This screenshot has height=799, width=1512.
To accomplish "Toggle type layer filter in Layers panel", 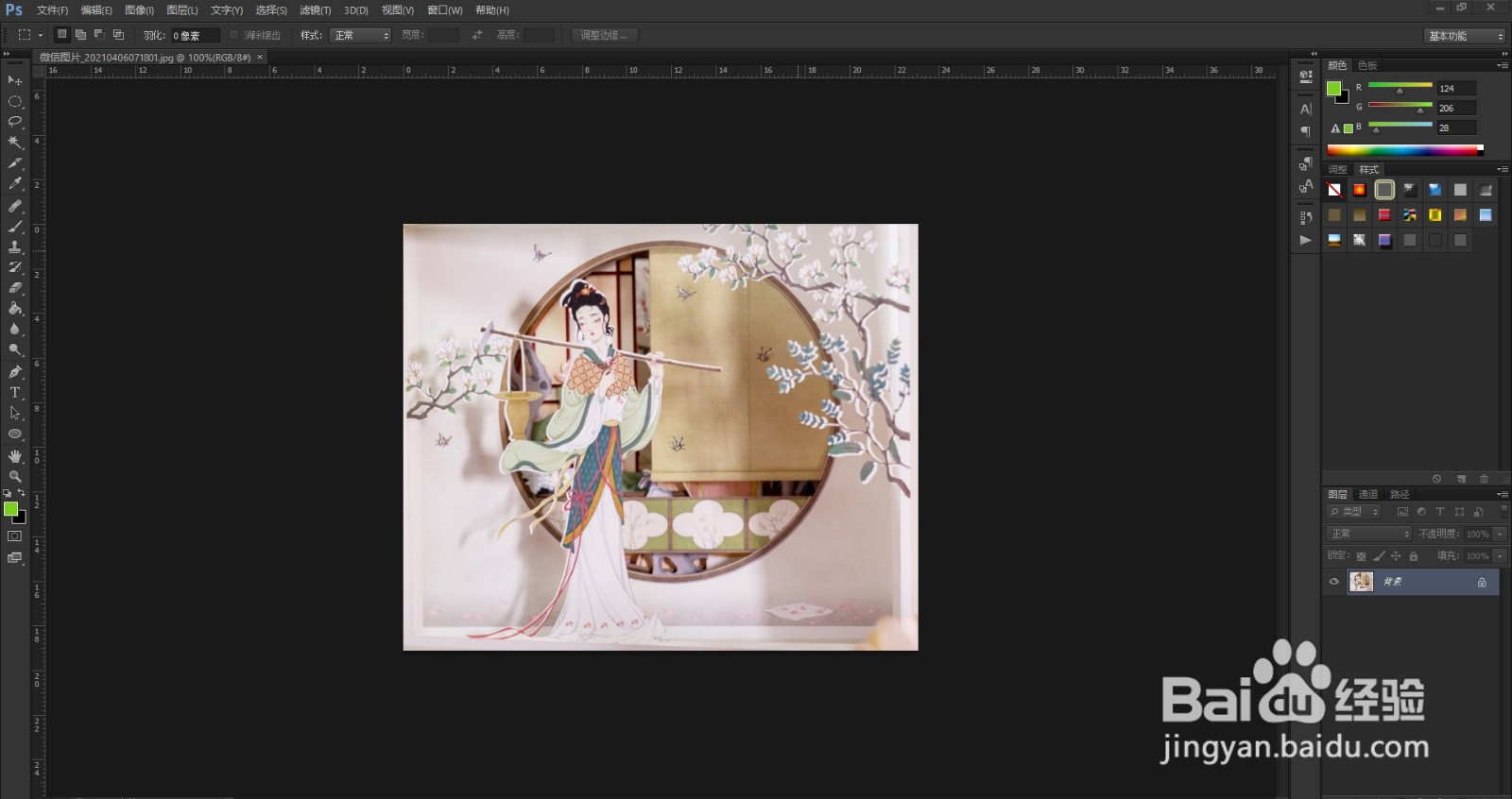I will pyautogui.click(x=1440, y=512).
